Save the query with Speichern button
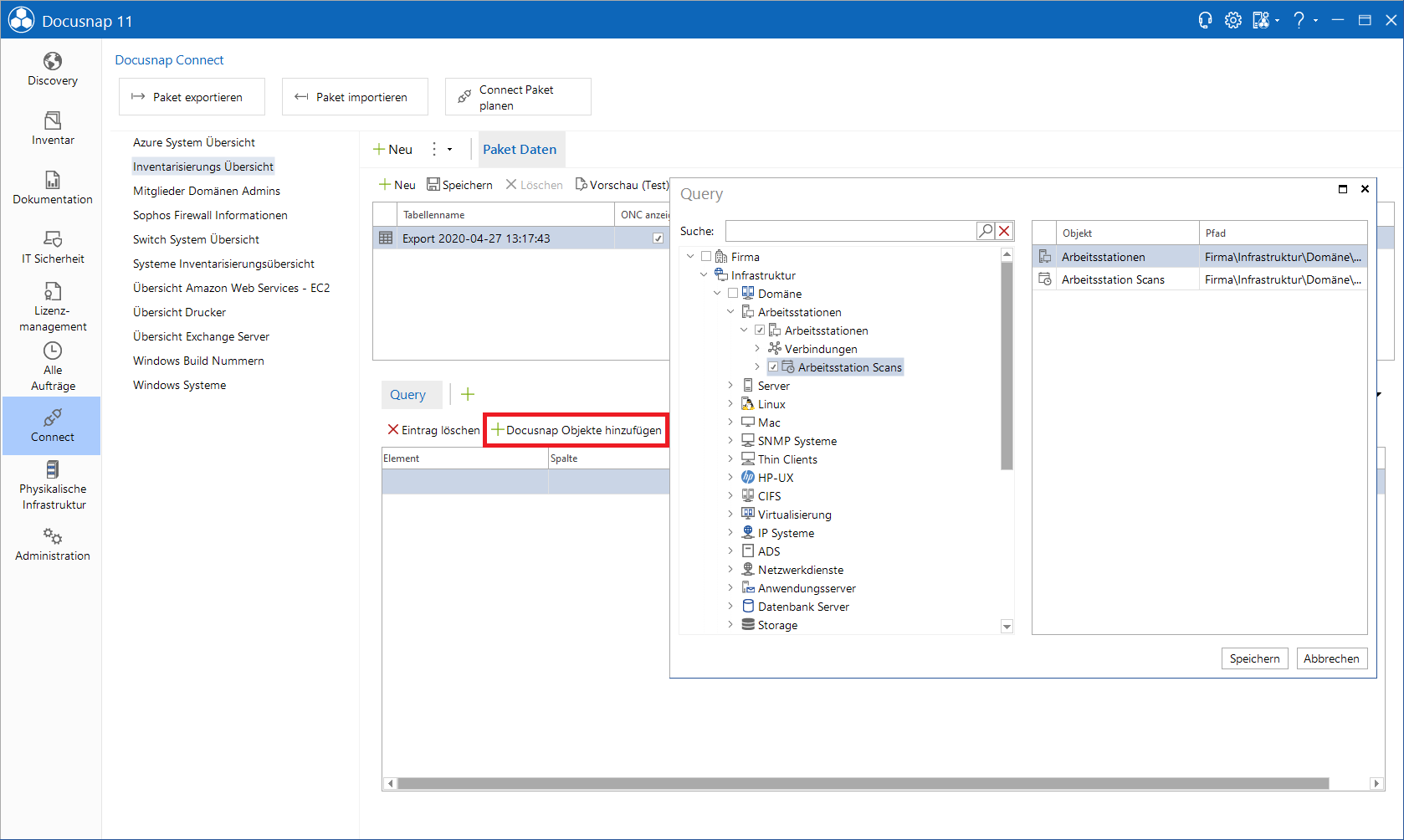Viewport: 1404px width, 840px height. tap(1254, 658)
